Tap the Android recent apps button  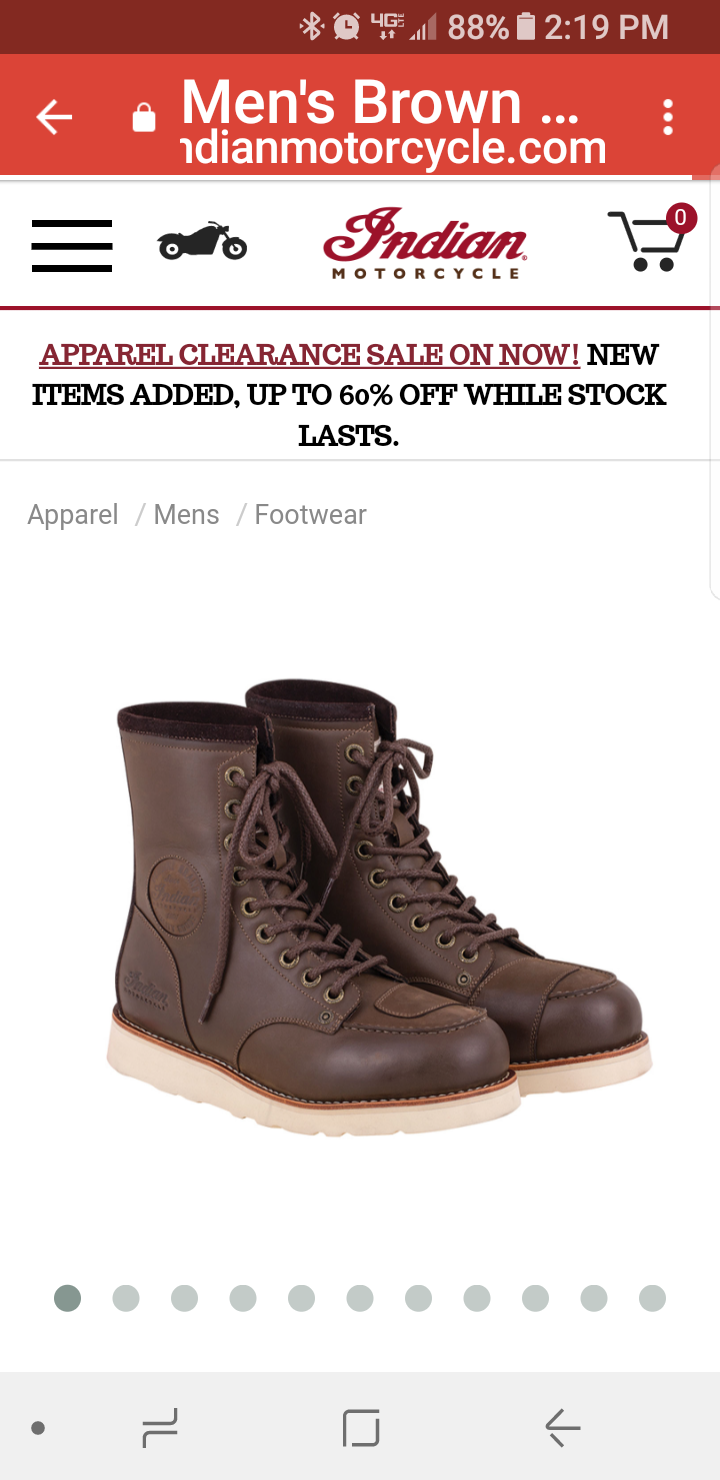159,1428
